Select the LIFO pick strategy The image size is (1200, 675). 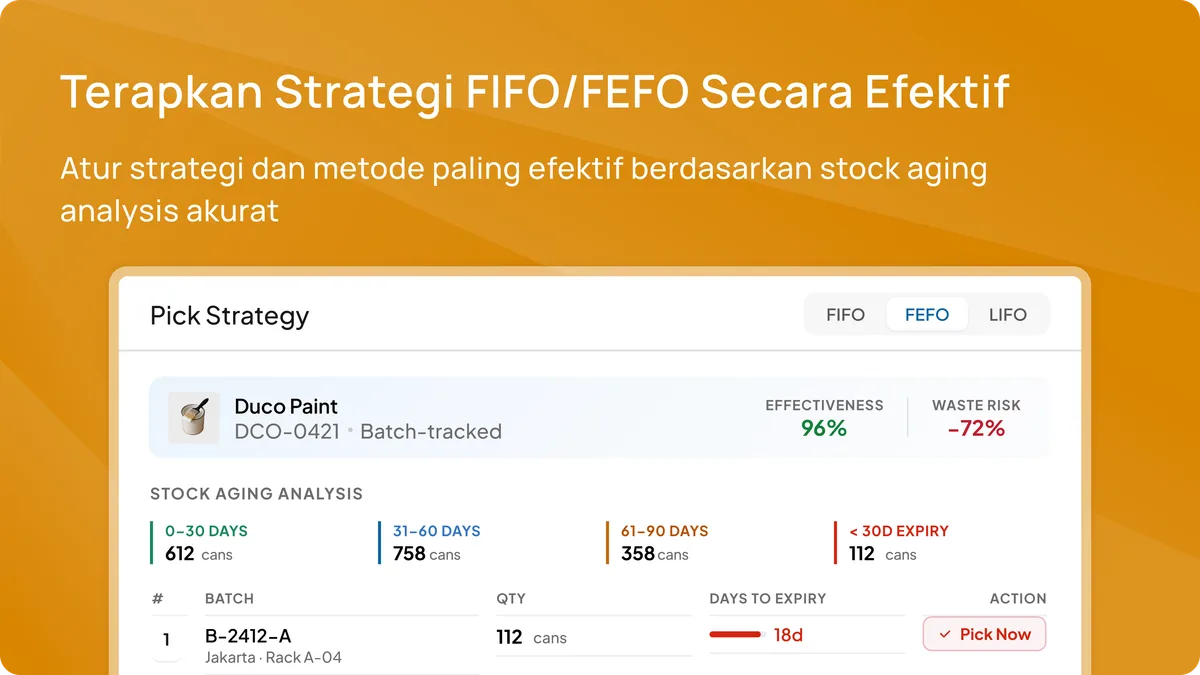[x=1007, y=314]
